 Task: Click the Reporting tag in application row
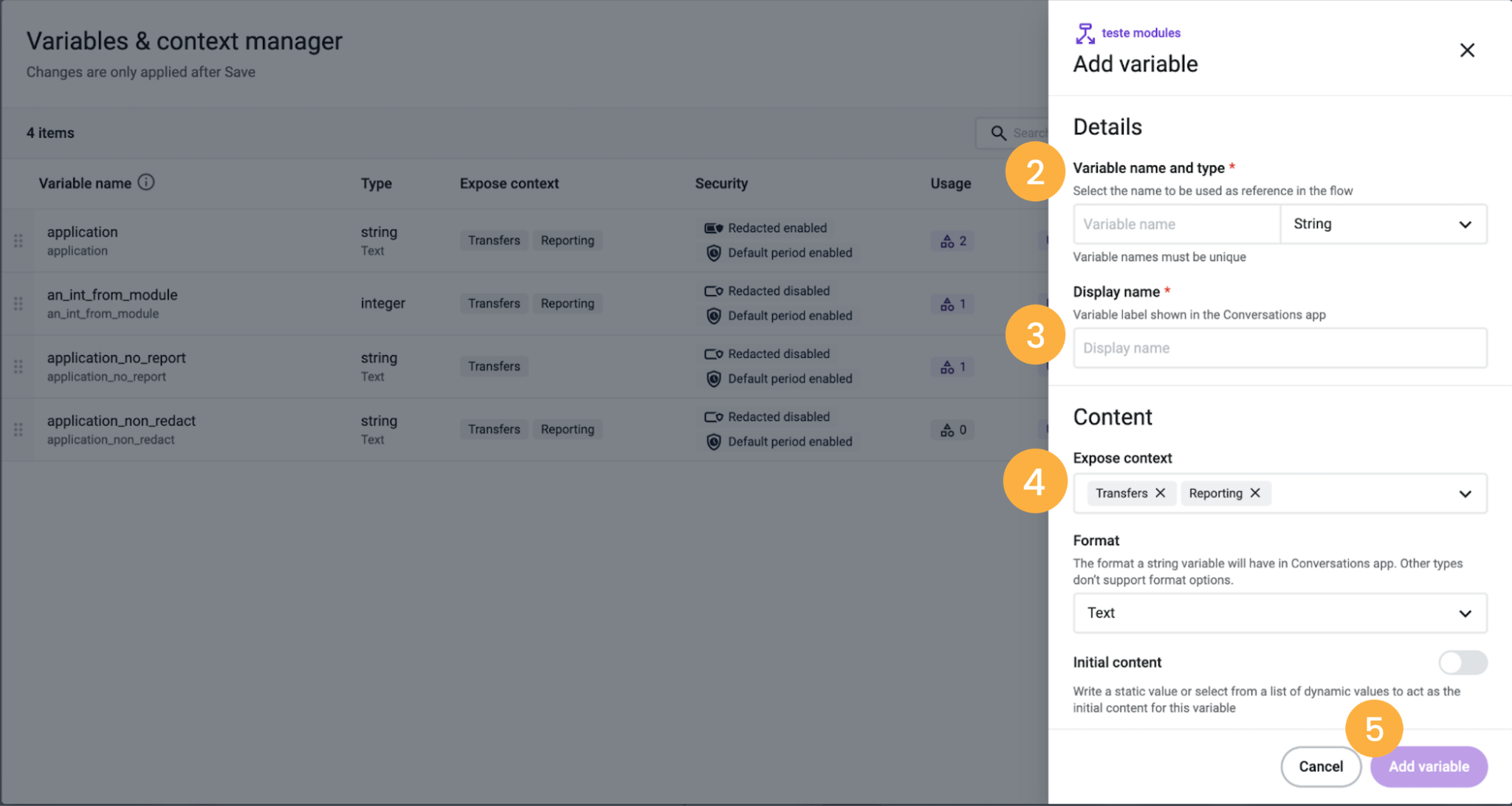[x=567, y=241]
